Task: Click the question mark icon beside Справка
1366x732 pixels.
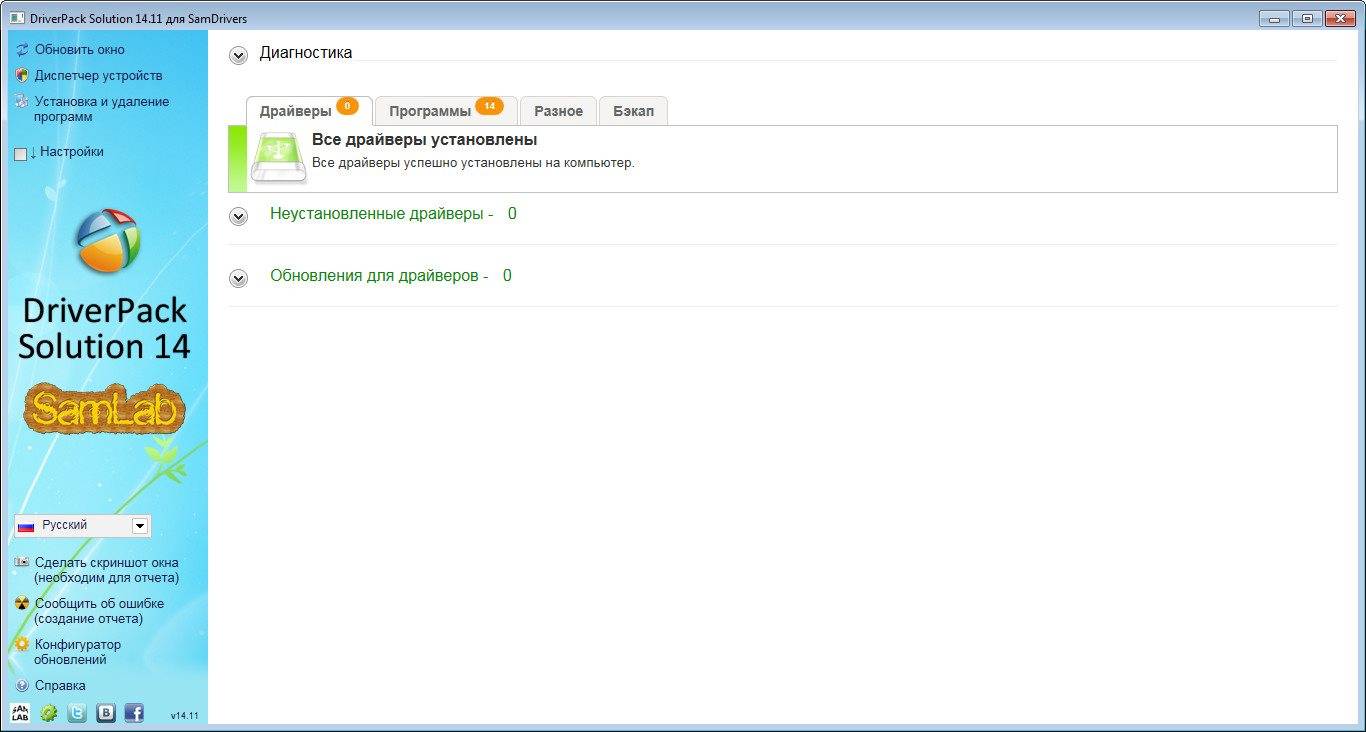Action: point(22,686)
